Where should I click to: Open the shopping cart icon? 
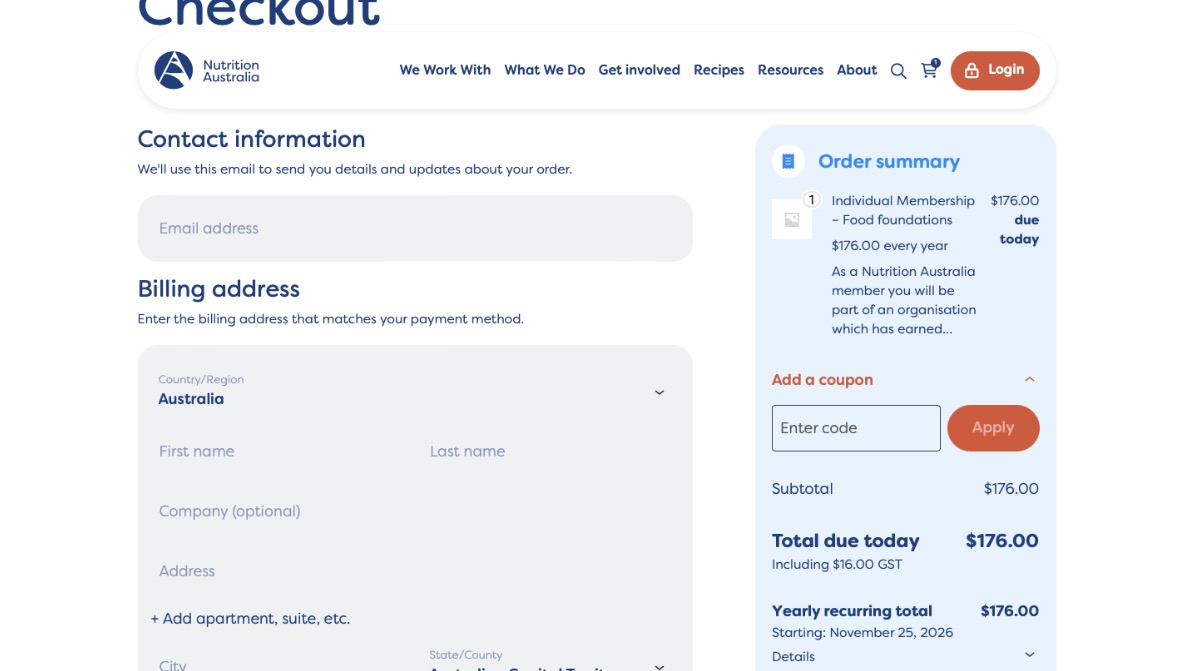(929, 70)
